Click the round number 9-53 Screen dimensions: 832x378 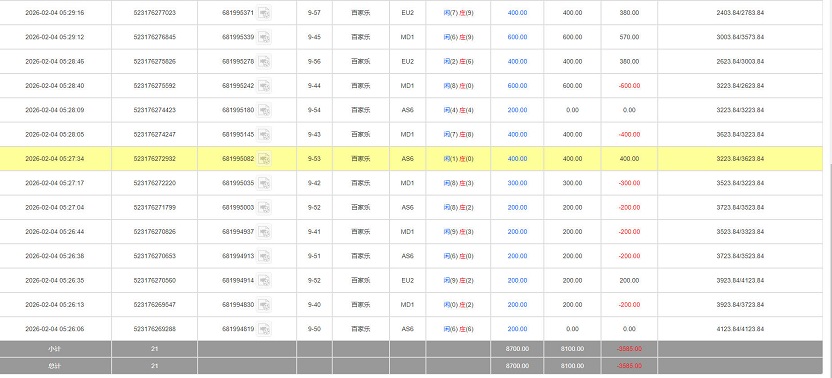[x=314, y=158]
